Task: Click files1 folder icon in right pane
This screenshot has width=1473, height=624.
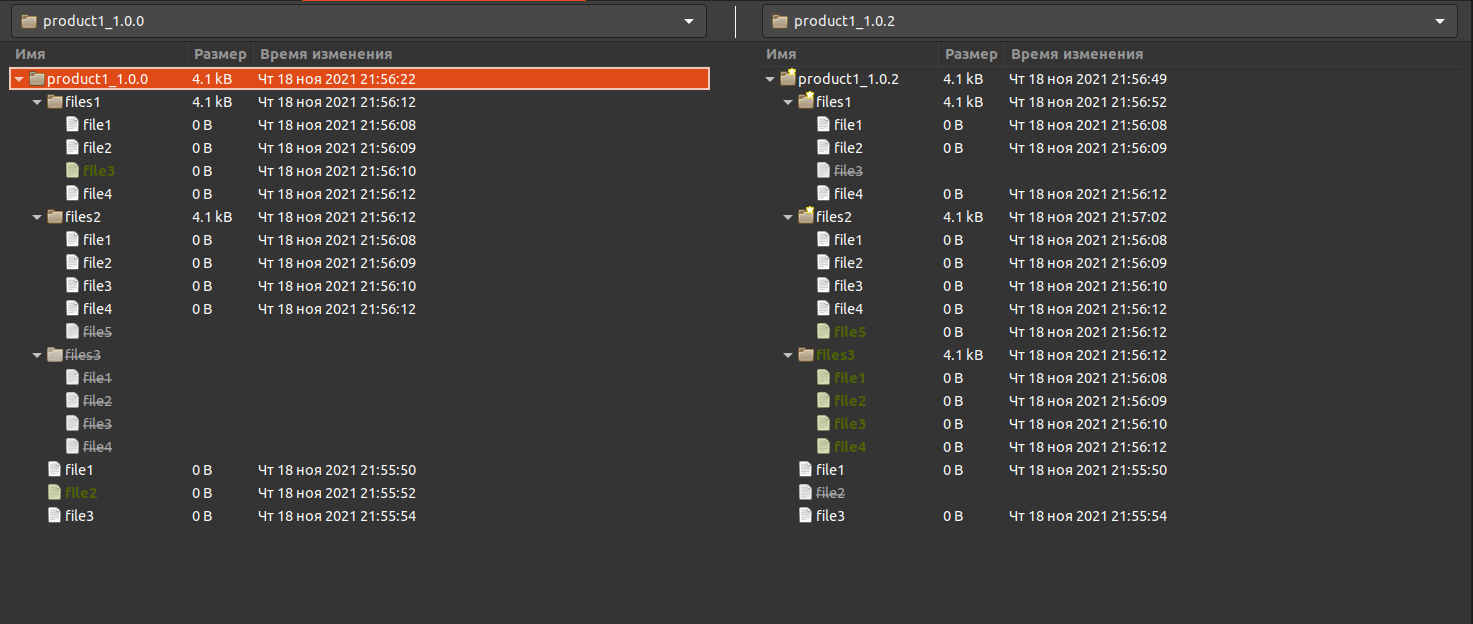Action: tap(806, 101)
